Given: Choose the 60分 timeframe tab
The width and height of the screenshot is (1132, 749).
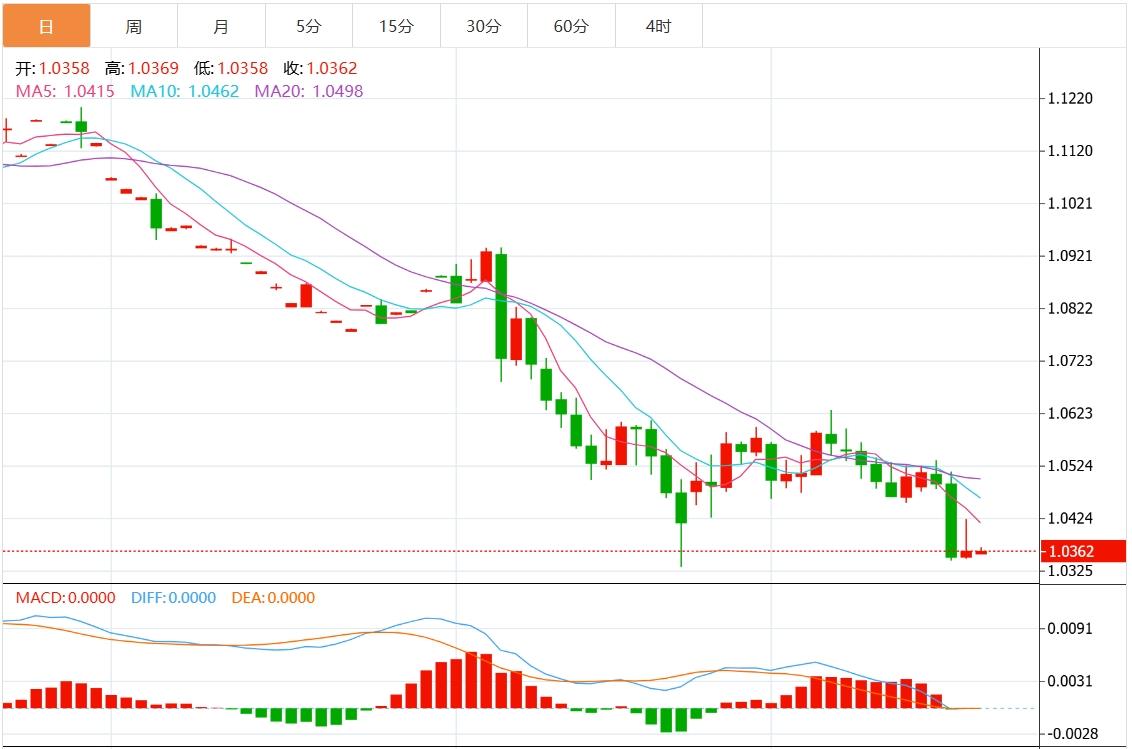Looking at the screenshot, I should (571, 26).
